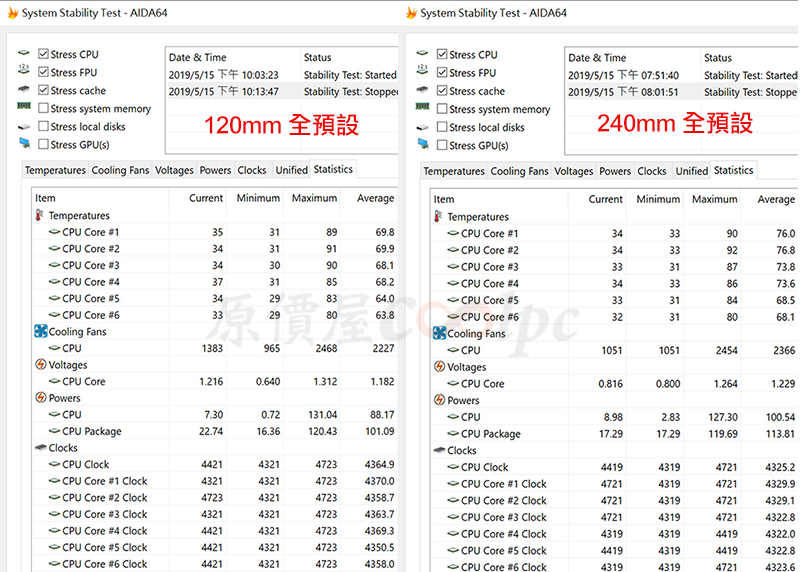Select CPU Core #6 Clock row in left window
This screenshot has height=572, width=800.
point(215,564)
